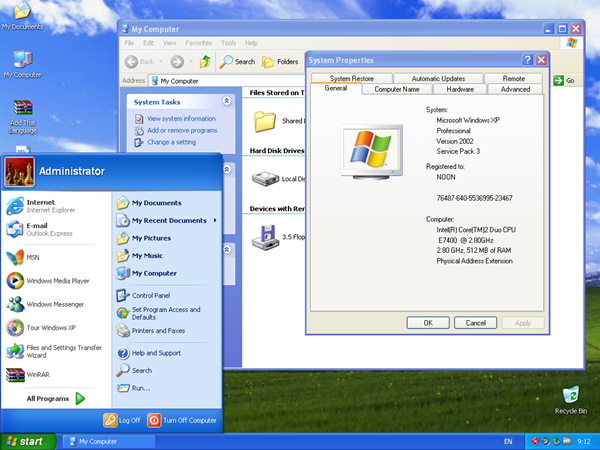The height and width of the screenshot is (450, 600).
Task: Launch Outlook Express E-mail entry
Action: pos(39,229)
